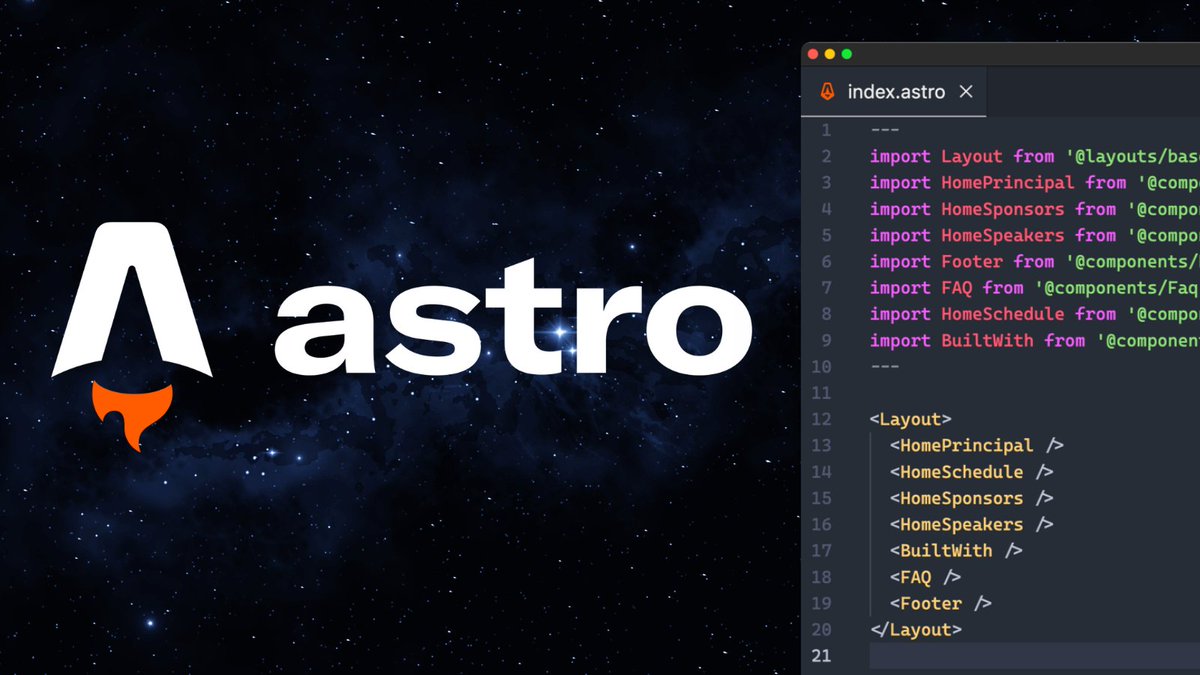Click the HomeSponsors import statement line
This screenshot has width=1200, height=675.
click(x=1035, y=209)
